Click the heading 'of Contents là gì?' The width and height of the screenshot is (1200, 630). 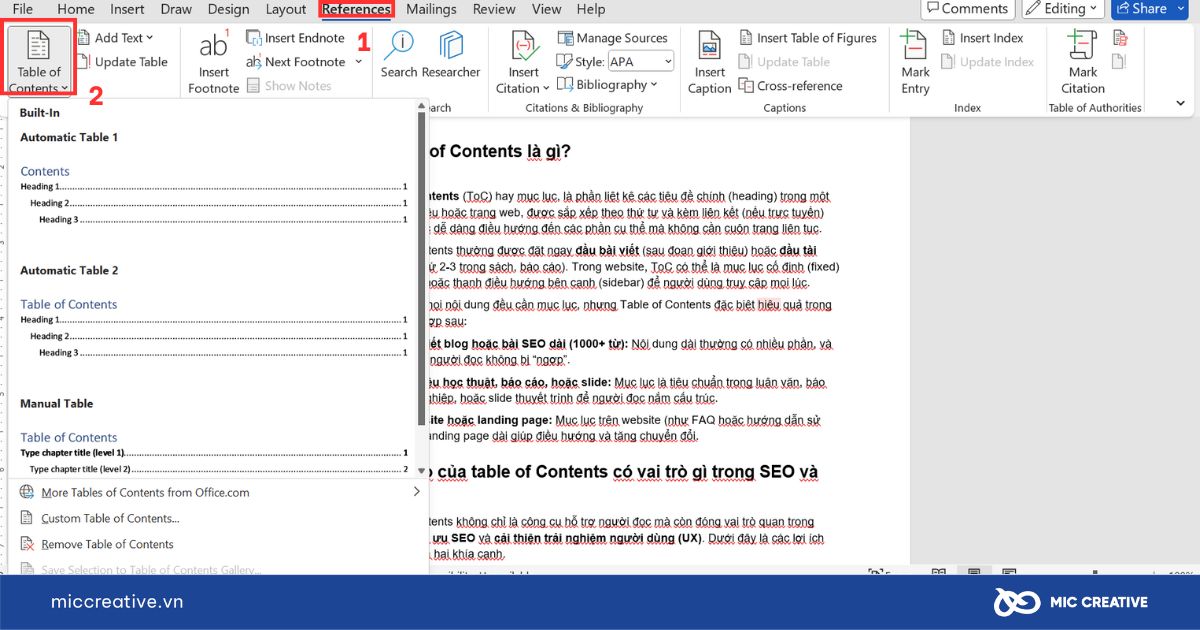tap(501, 152)
